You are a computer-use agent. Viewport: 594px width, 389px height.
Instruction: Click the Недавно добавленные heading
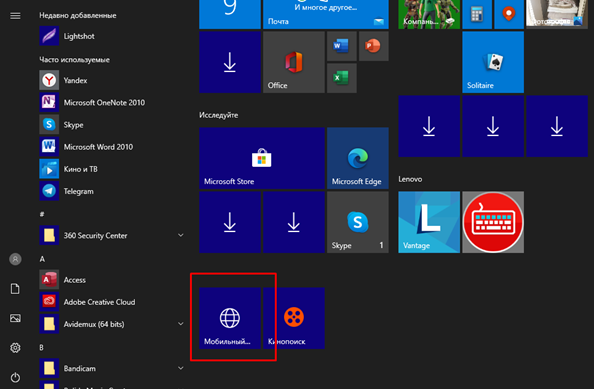pos(78,16)
